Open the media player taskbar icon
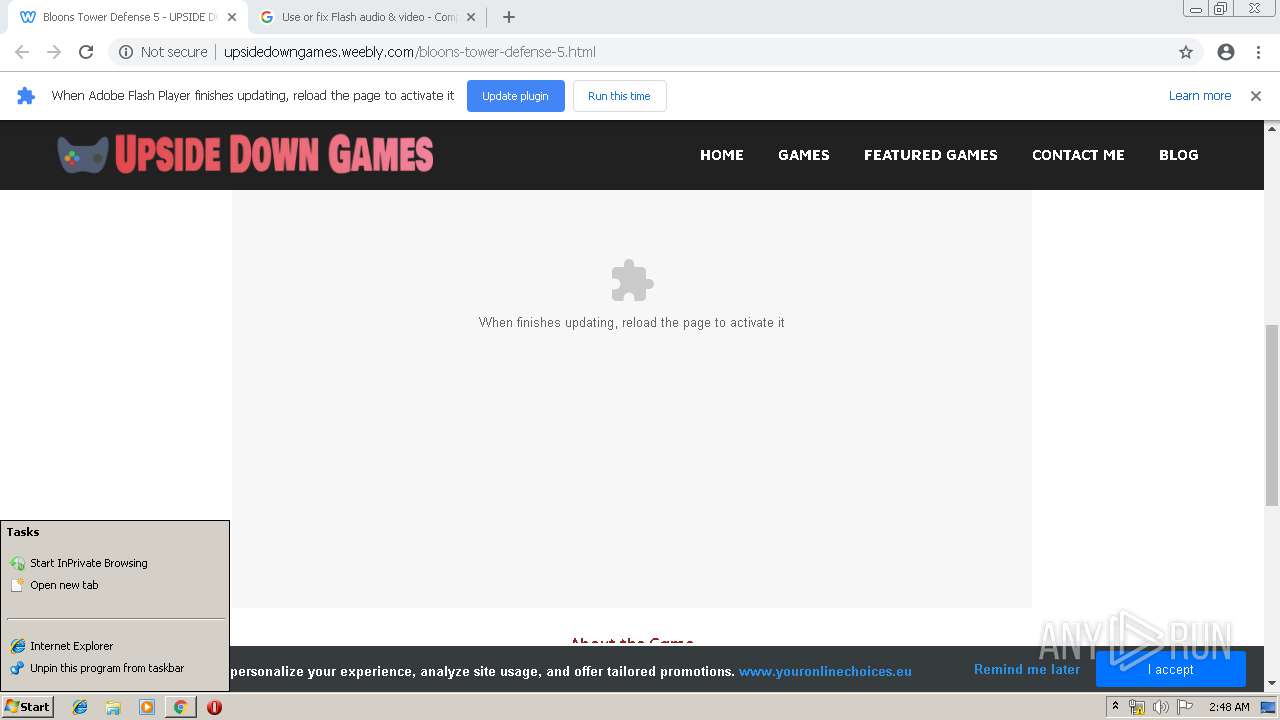Viewport: 1280px width, 720px height. [x=147, y=707]
